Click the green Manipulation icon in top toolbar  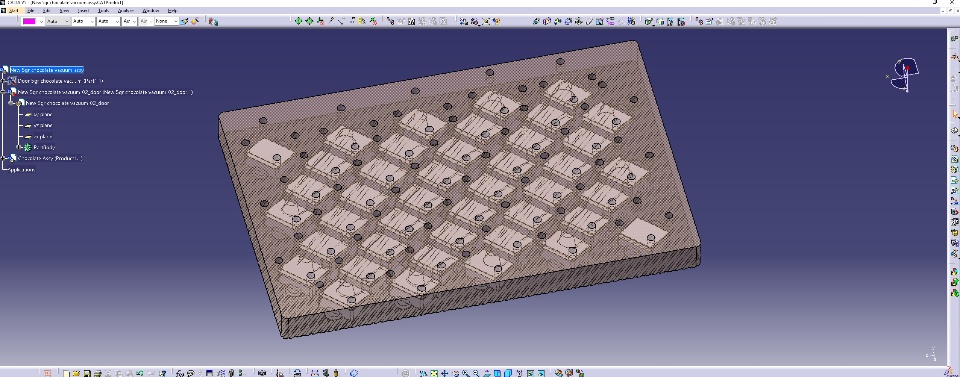click(x=298, y=21)
